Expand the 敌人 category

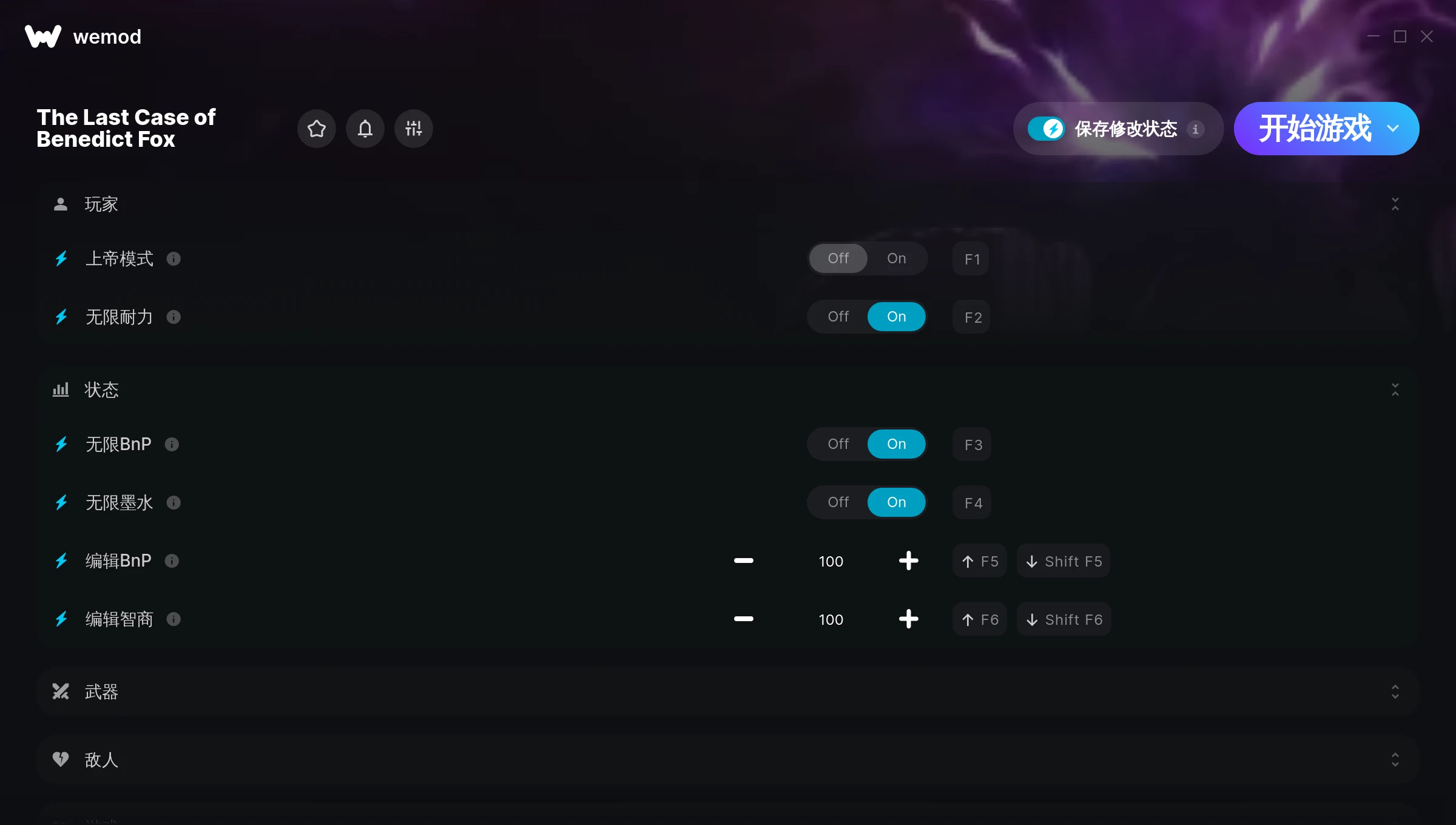pos(1395,760)
